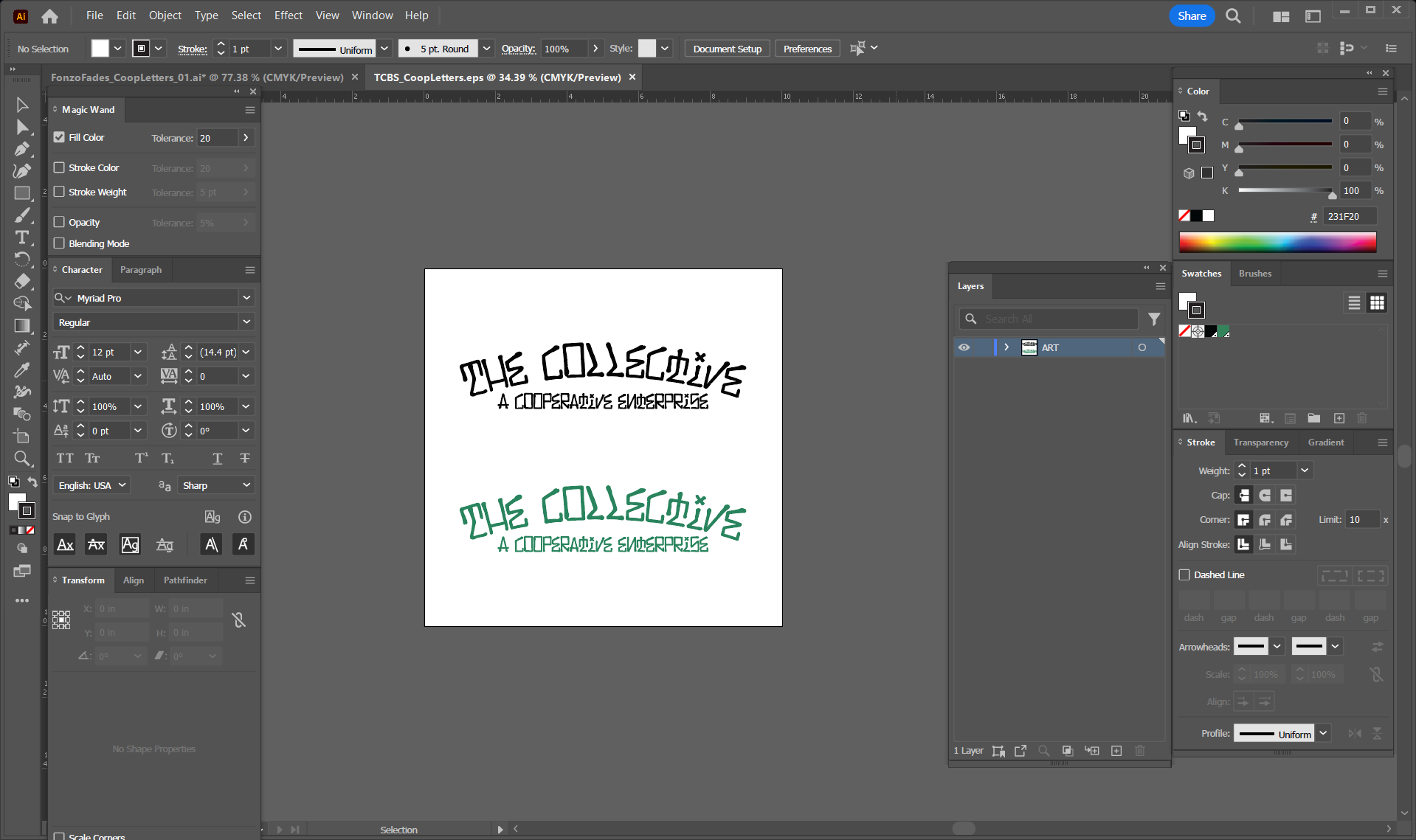Enable Opacity checkbox in Magic Wand
The image size is (1416, 840).
click(x=60, y=222)
